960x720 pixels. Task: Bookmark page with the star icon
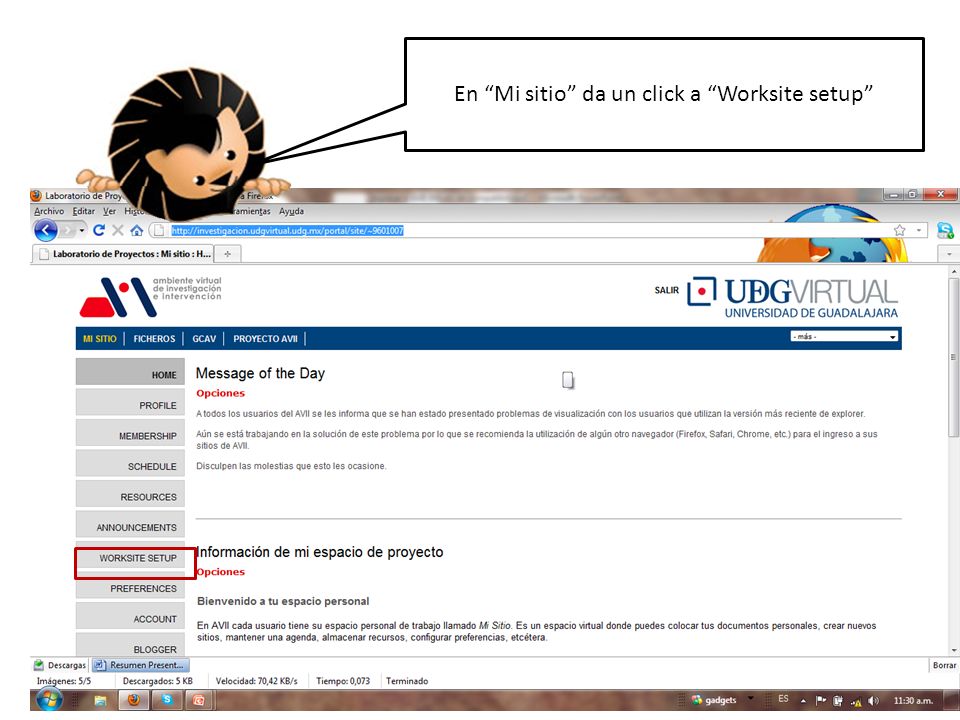[899, 230]
